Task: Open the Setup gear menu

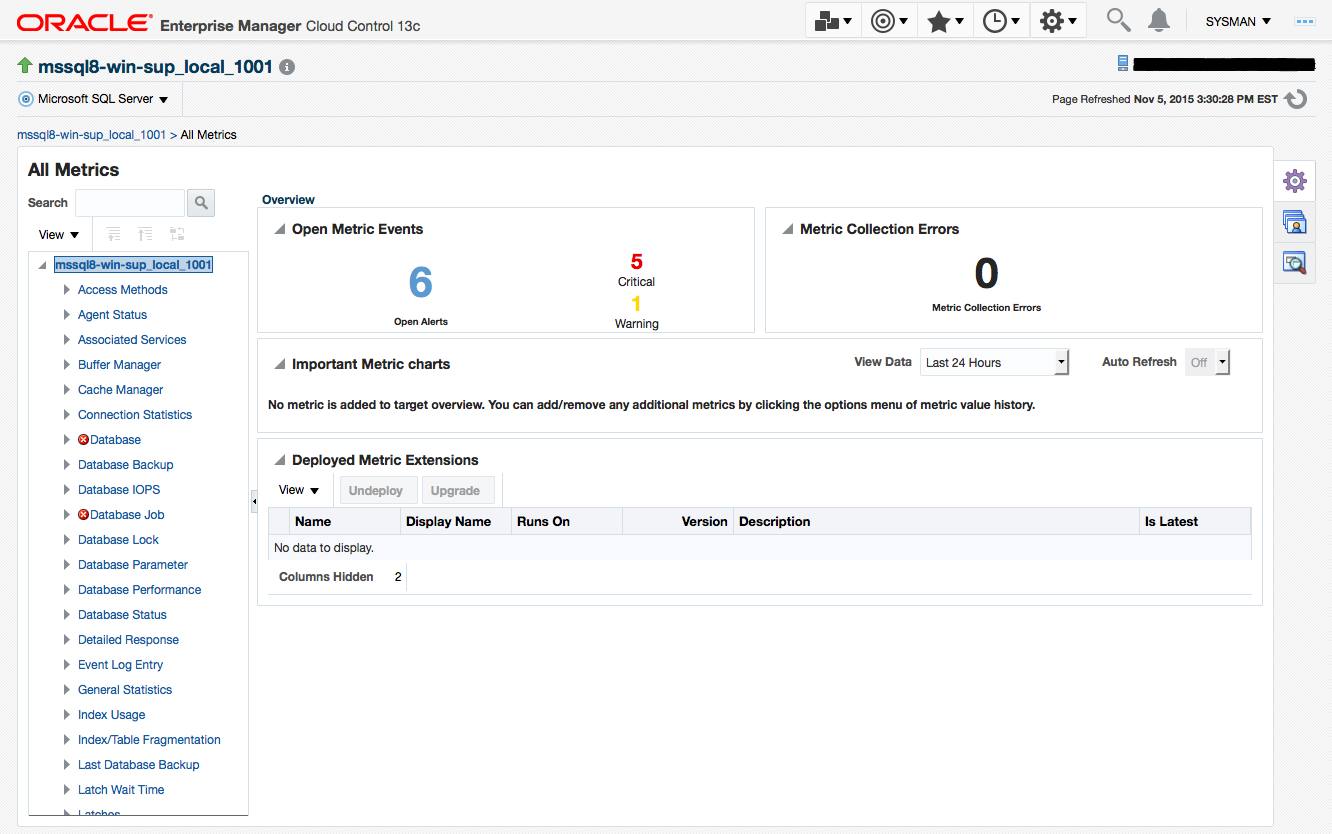Action: 1058,21
